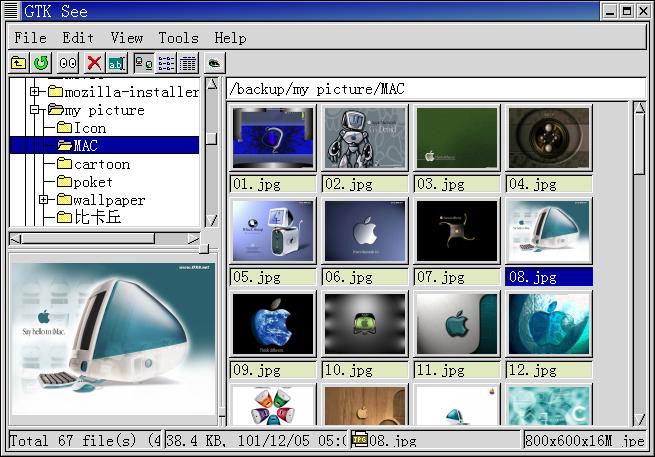655x457 pixels.
Task: Select the 06.jpg Apple logo thumbnail
Action: tap(365, 231)
